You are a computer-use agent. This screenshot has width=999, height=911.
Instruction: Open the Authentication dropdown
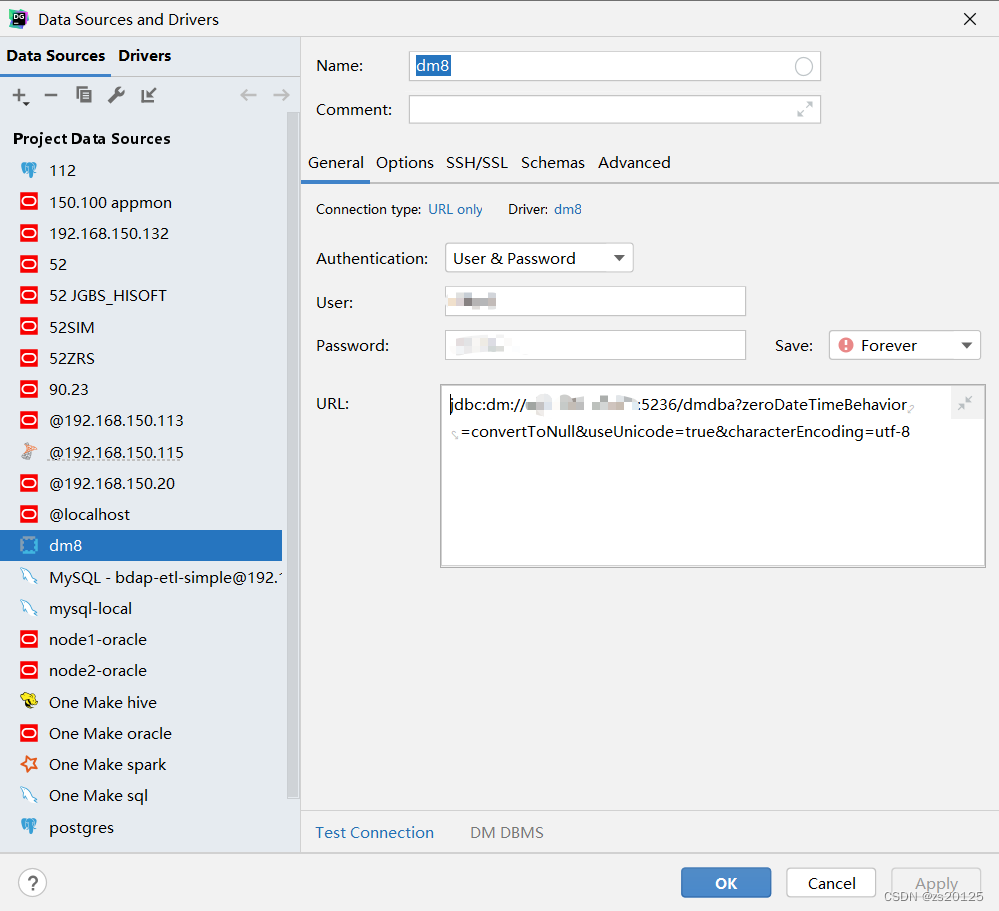[x=538, y=257]
